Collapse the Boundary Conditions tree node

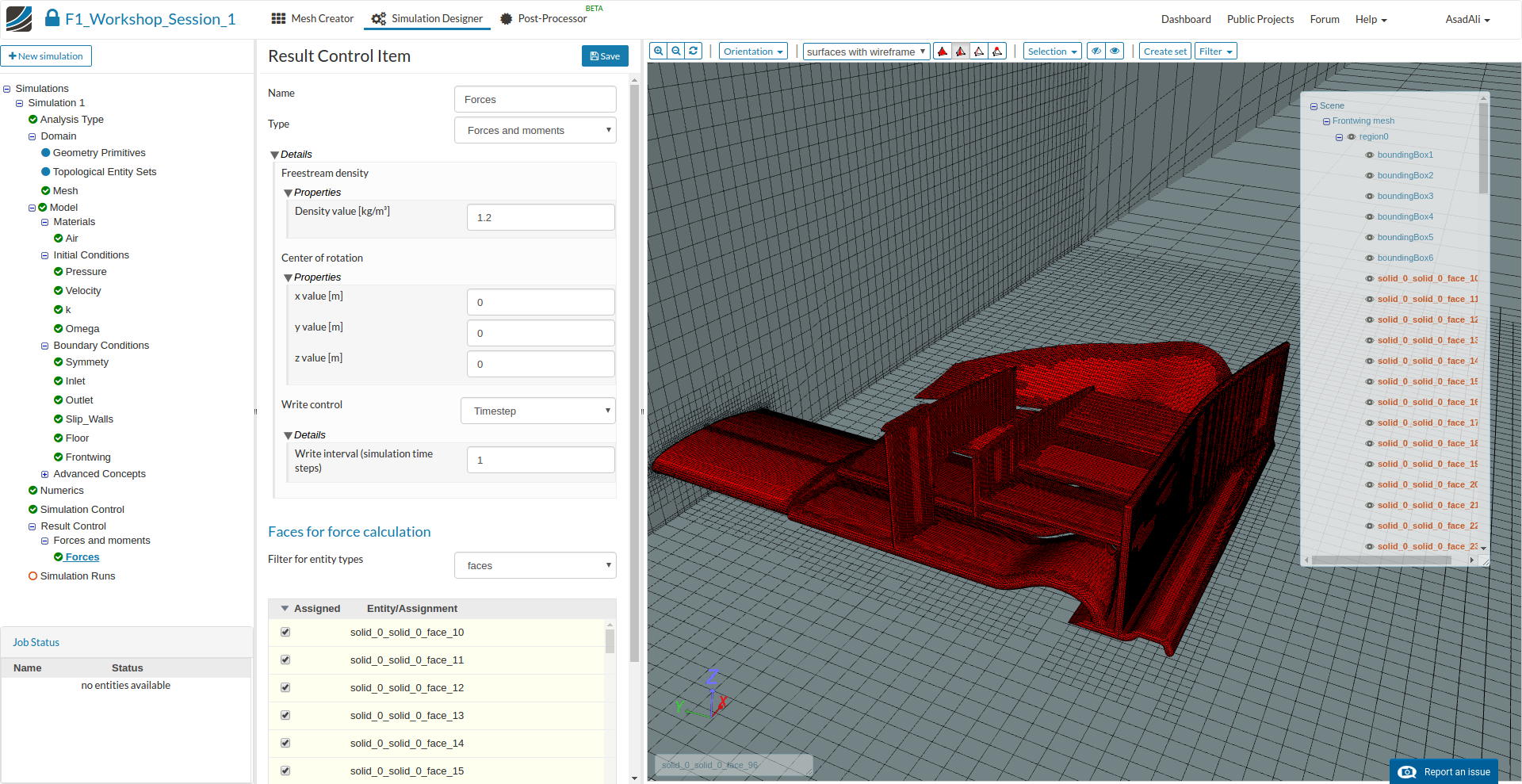pyautogui.click(x=45, y=346)
